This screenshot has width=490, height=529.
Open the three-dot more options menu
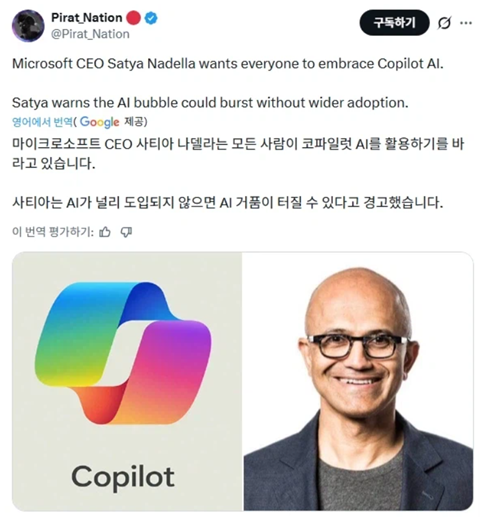(466, 23)
